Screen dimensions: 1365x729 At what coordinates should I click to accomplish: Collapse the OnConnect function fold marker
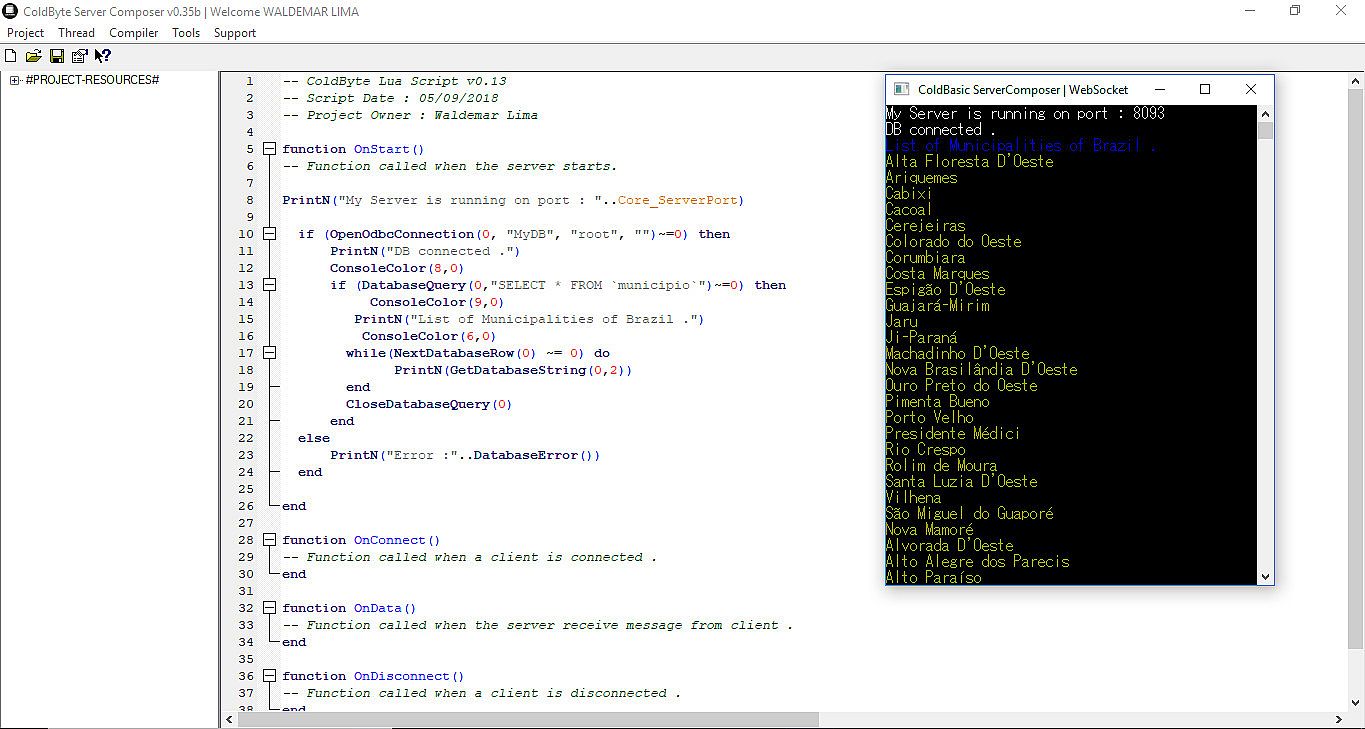(269, 540)
